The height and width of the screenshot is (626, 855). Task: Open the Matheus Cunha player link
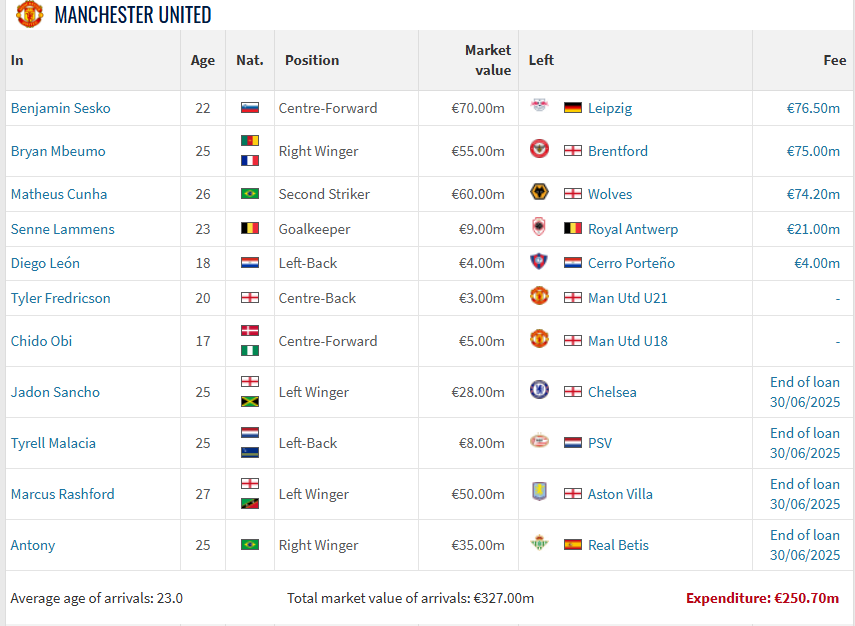[59, 194]
